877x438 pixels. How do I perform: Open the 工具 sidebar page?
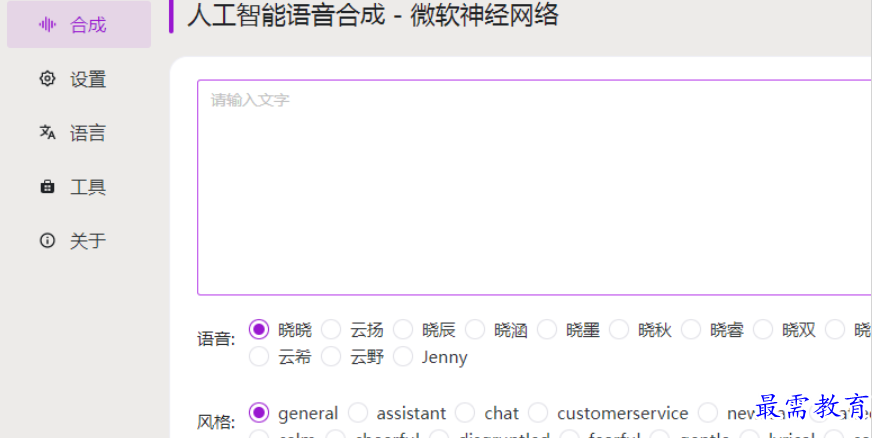(79, 187)
